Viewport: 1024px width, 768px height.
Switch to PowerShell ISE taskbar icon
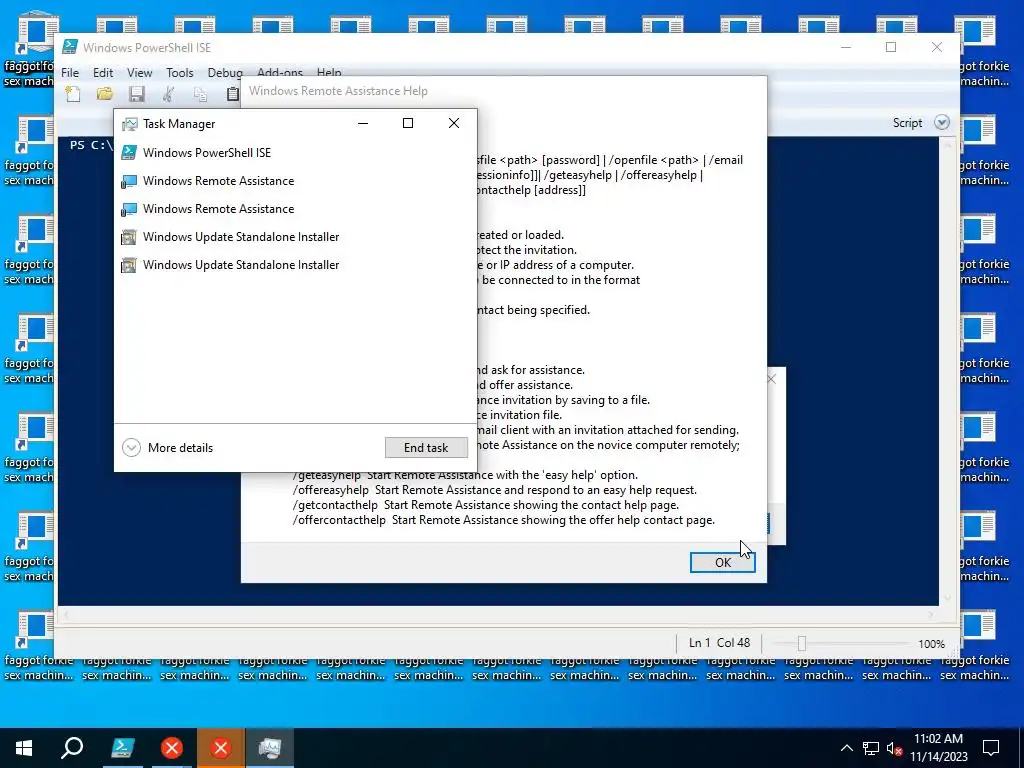(123, 748)
